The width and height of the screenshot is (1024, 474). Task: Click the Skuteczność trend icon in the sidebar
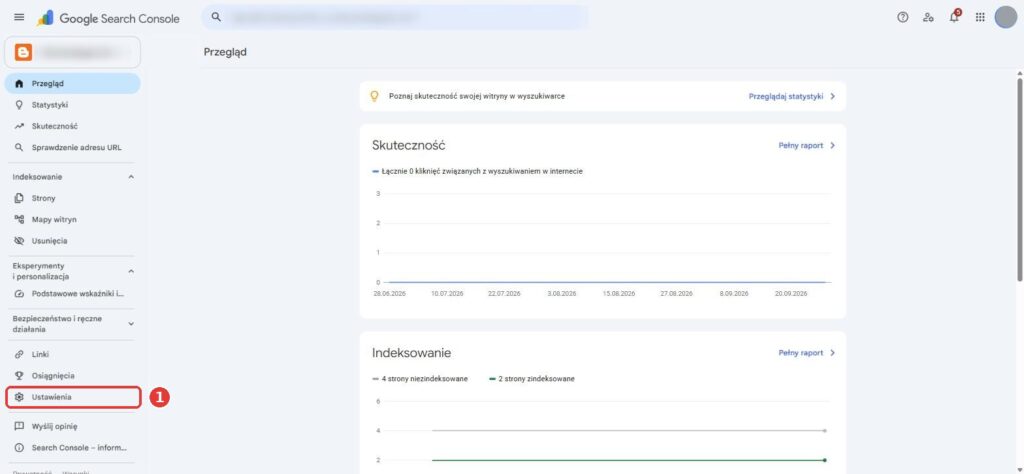[x=19, y=127]
